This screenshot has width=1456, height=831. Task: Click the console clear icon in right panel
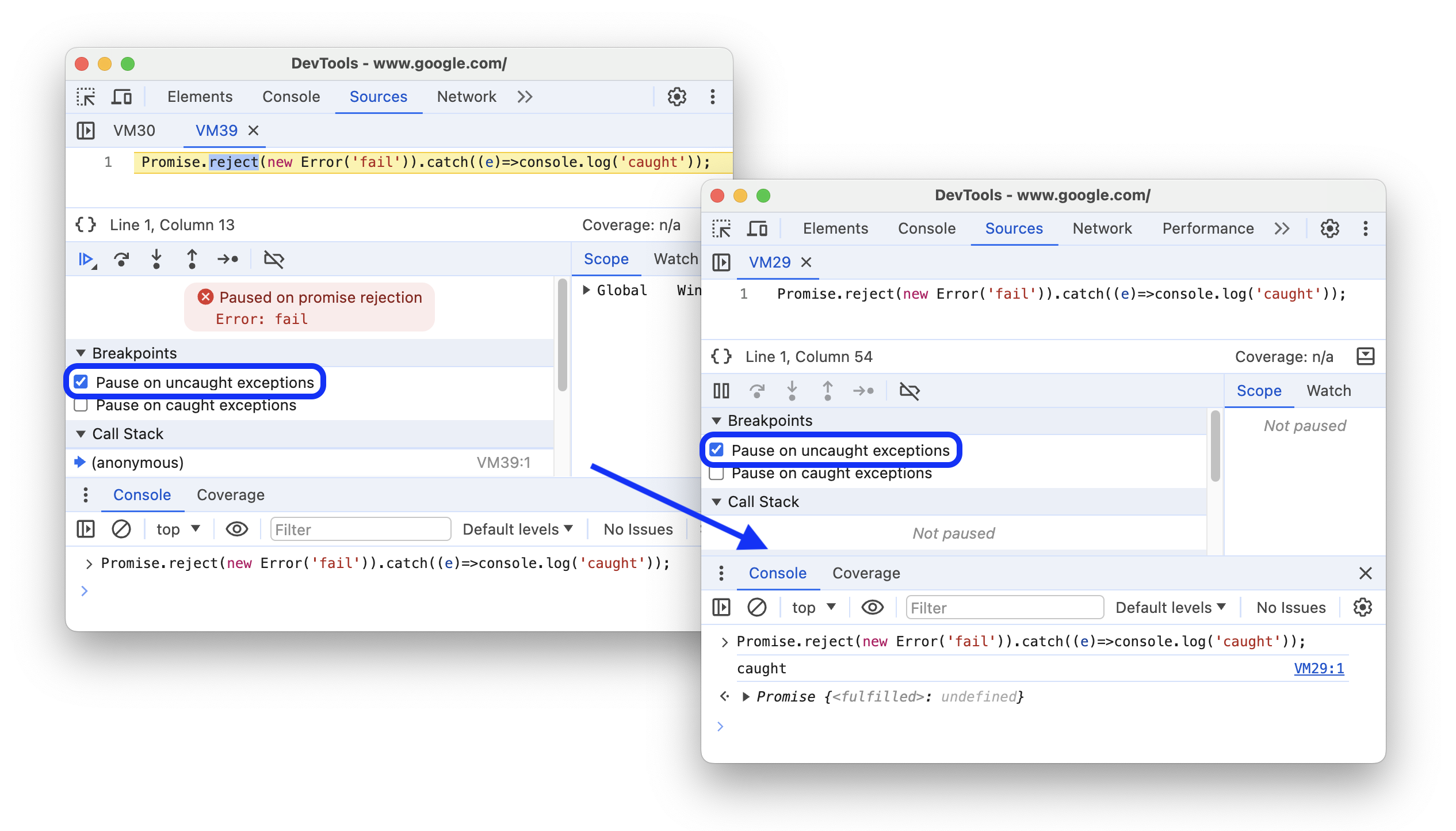click(757, 608)
